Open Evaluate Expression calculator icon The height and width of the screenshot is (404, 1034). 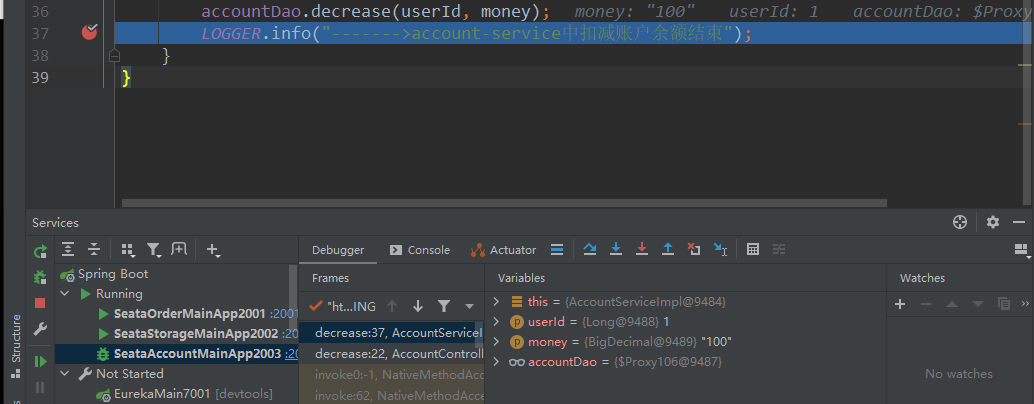(x=752, y=250)
